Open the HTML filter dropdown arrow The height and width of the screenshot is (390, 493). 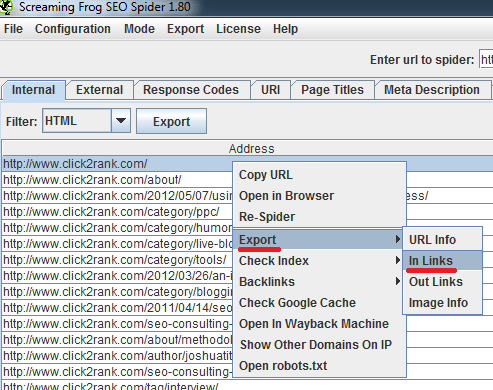(121, 121)
